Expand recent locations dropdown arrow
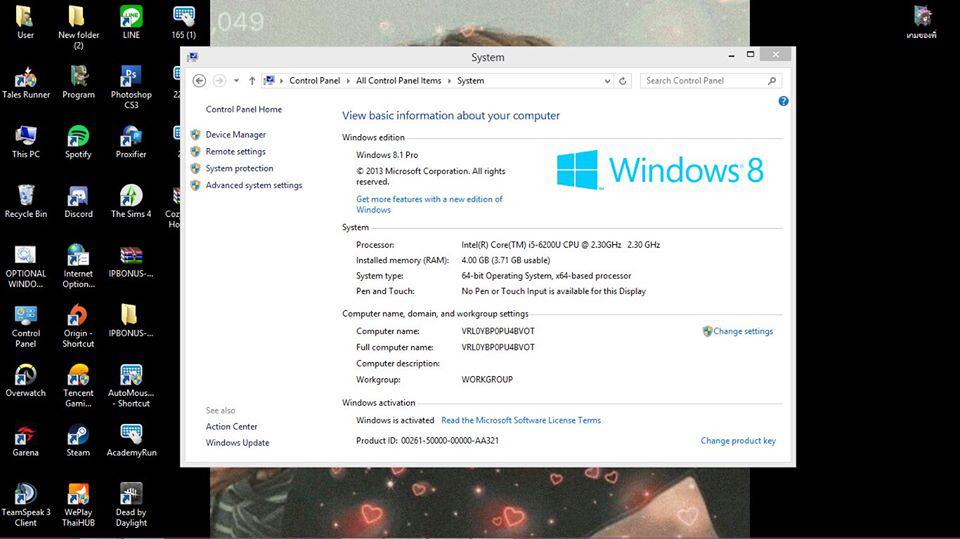Image resolution: width=960 pixels, height=539 pixels. coord(236,81)
